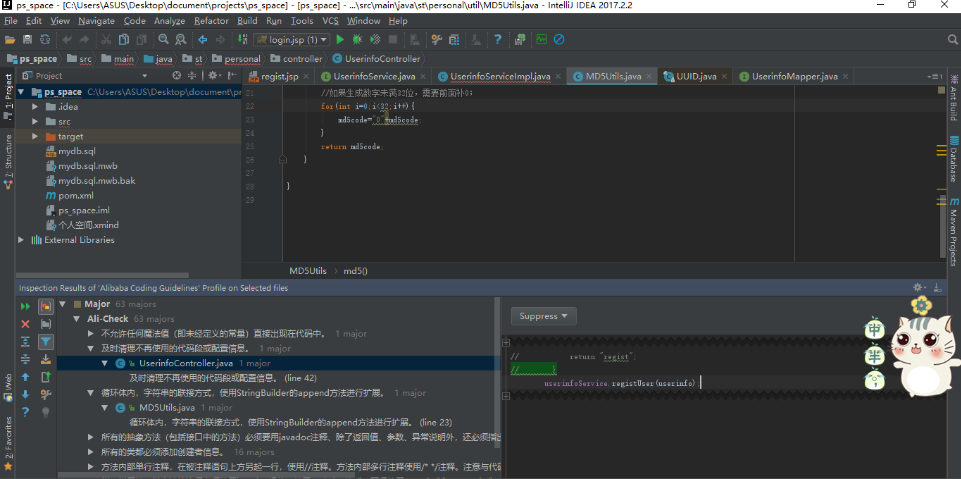Click scroll-from-source target icon in Project panel
961x479 pixels.
point(177,75)
